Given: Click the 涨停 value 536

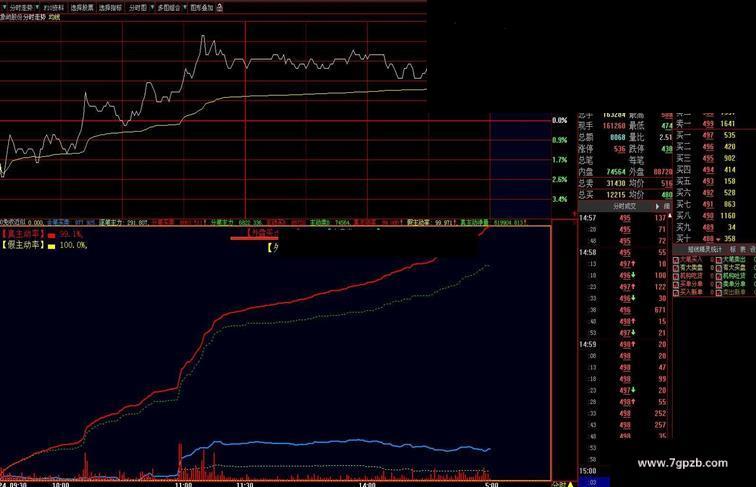Looking at the screenshot, I should 620,149.
